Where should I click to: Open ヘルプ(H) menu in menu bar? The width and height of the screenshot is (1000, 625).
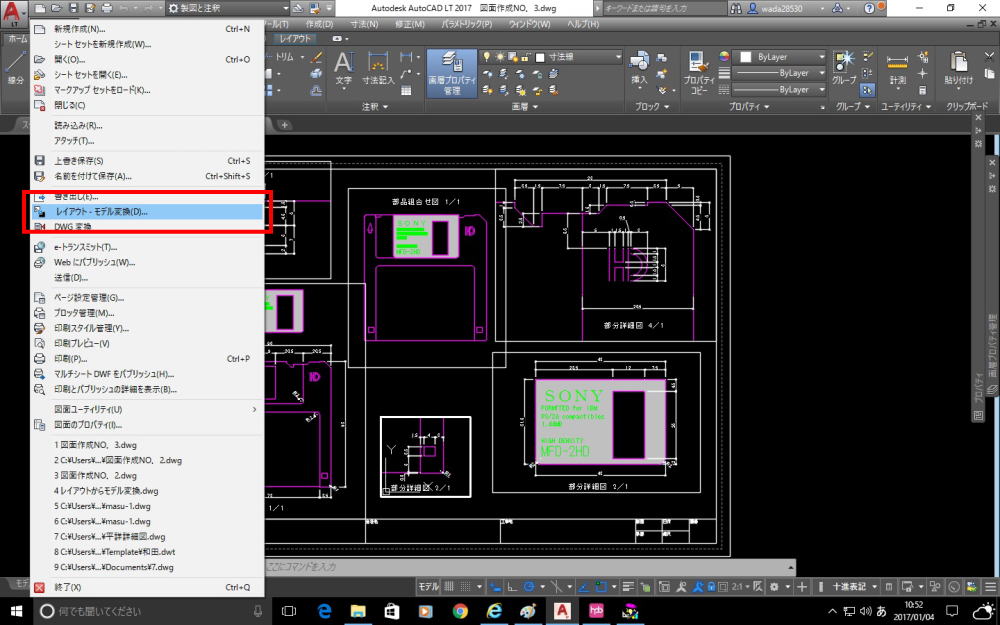[x=582, y=24]
